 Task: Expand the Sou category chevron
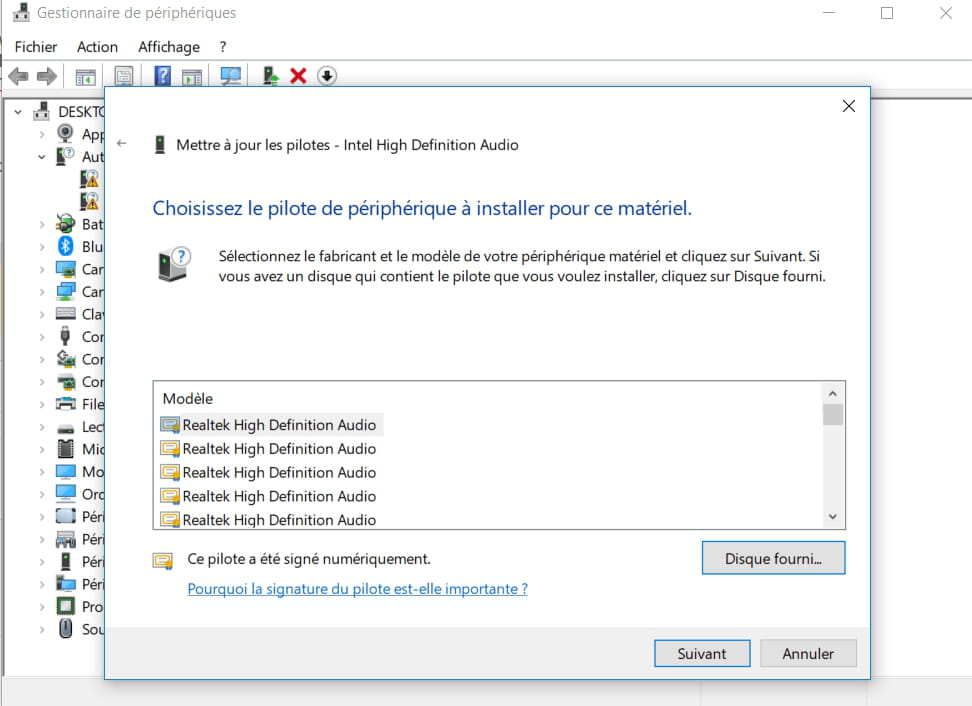(42, 629)
